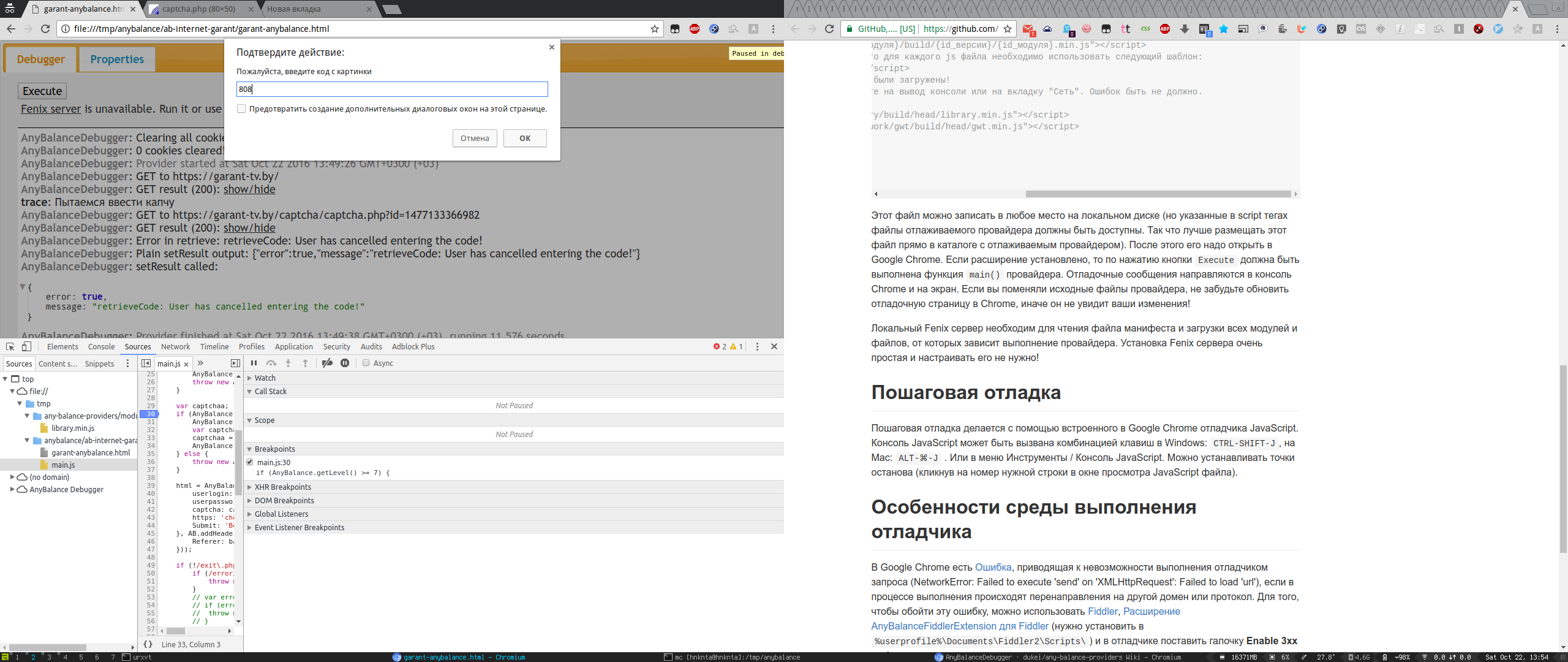Click the 'tt' extension icon in the GitHub window

point(1126,29)
